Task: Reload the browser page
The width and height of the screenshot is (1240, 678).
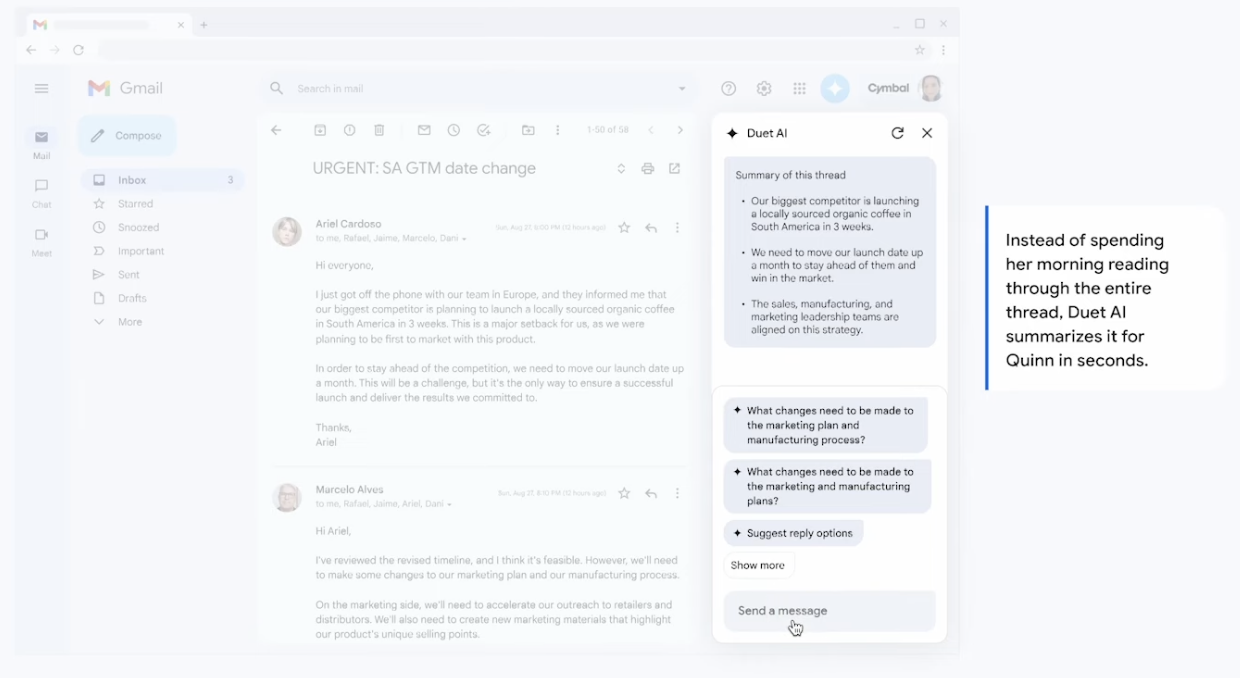Action: pyautogui.click(x=78, y=50)
